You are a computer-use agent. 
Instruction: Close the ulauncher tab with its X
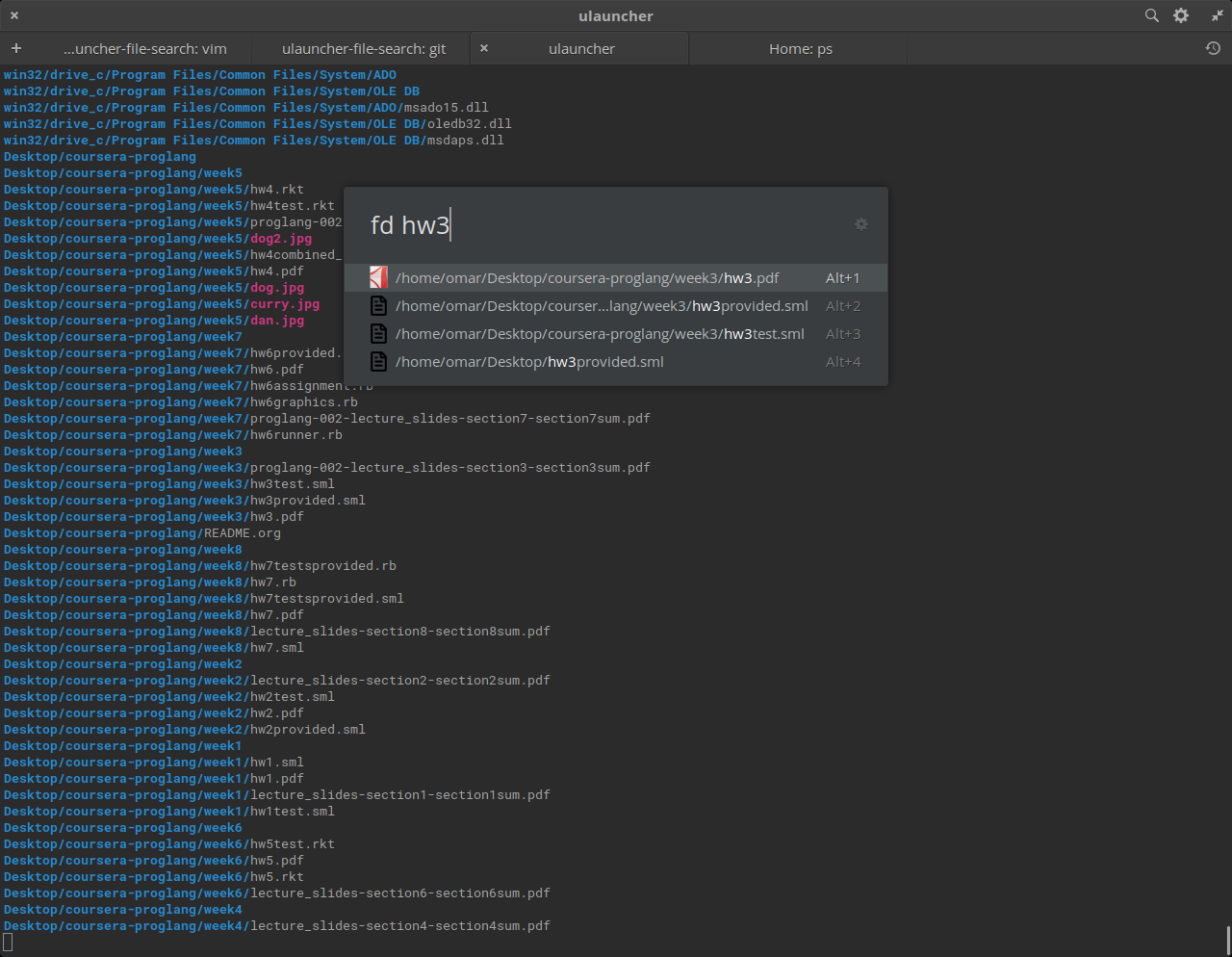click(x=484, y=47)
